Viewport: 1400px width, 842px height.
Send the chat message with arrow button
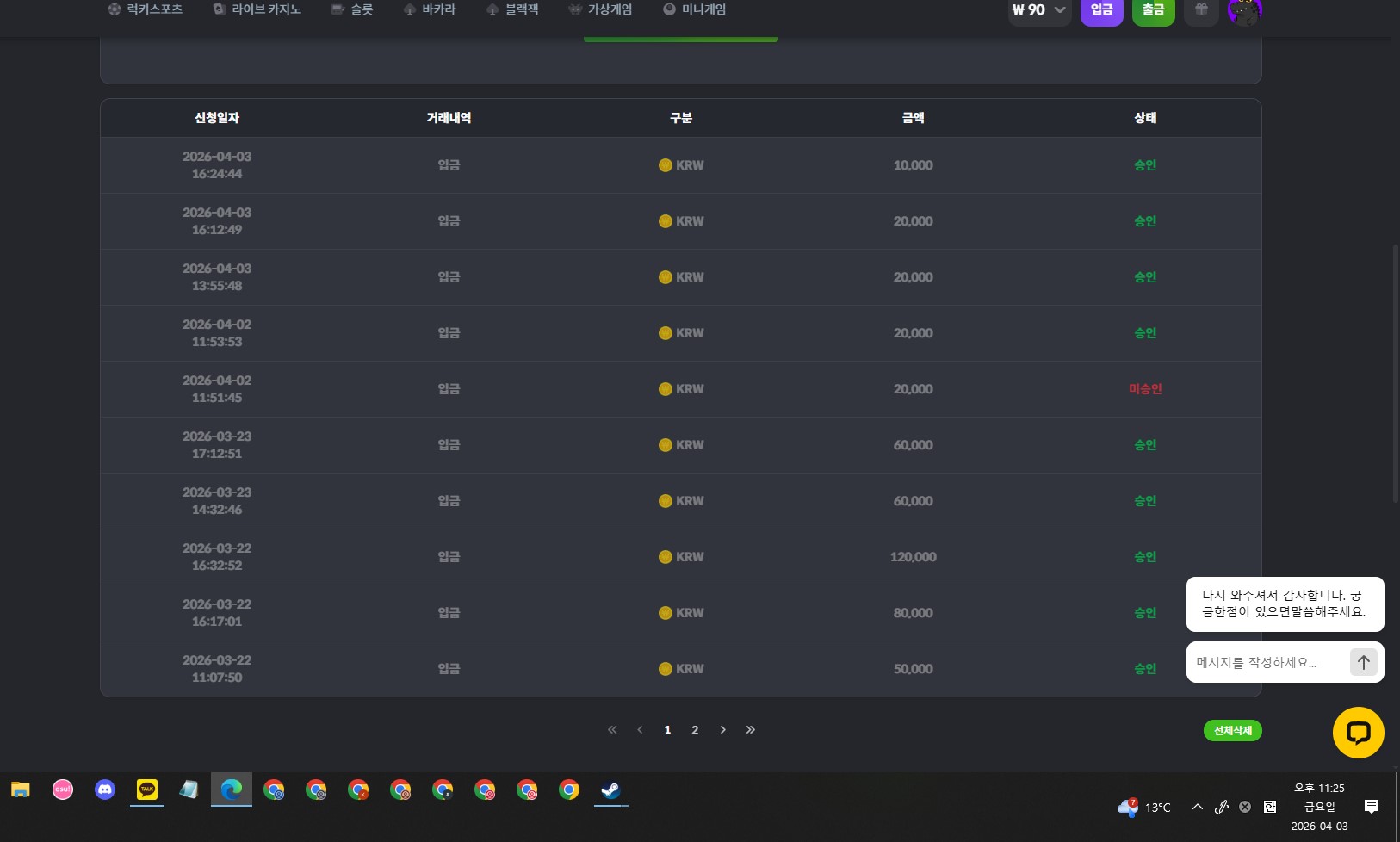(x=1363, y=662)
